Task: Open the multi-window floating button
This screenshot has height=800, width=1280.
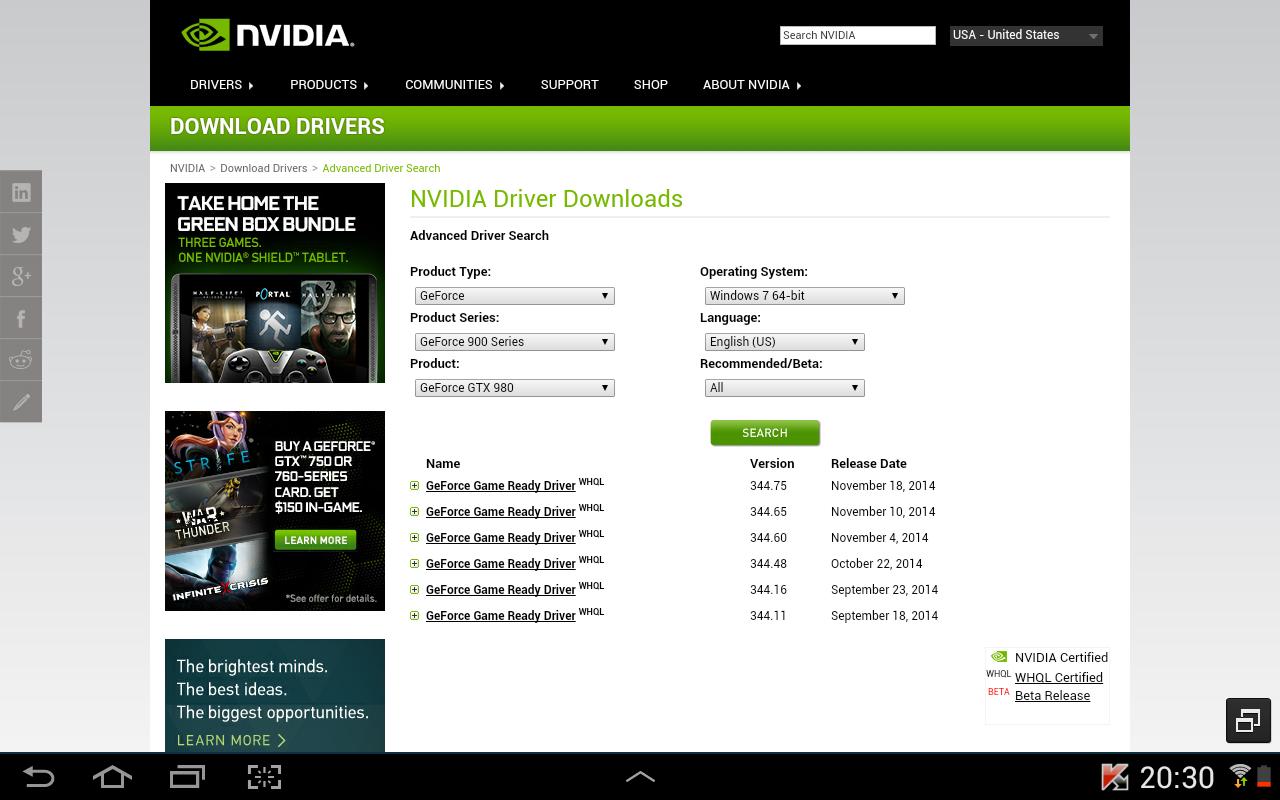Action: coord(1248,720)
